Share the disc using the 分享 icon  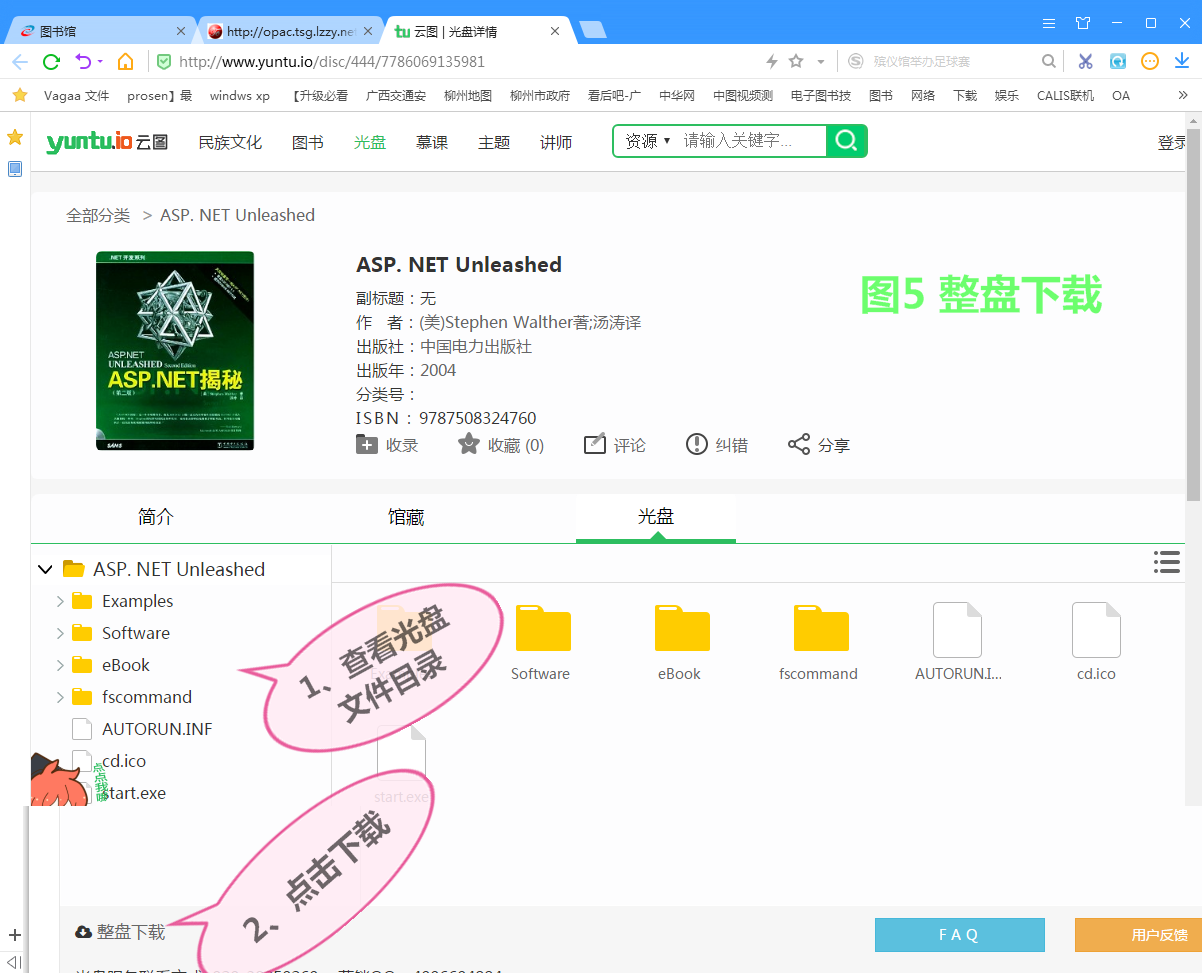pos(797,444)
